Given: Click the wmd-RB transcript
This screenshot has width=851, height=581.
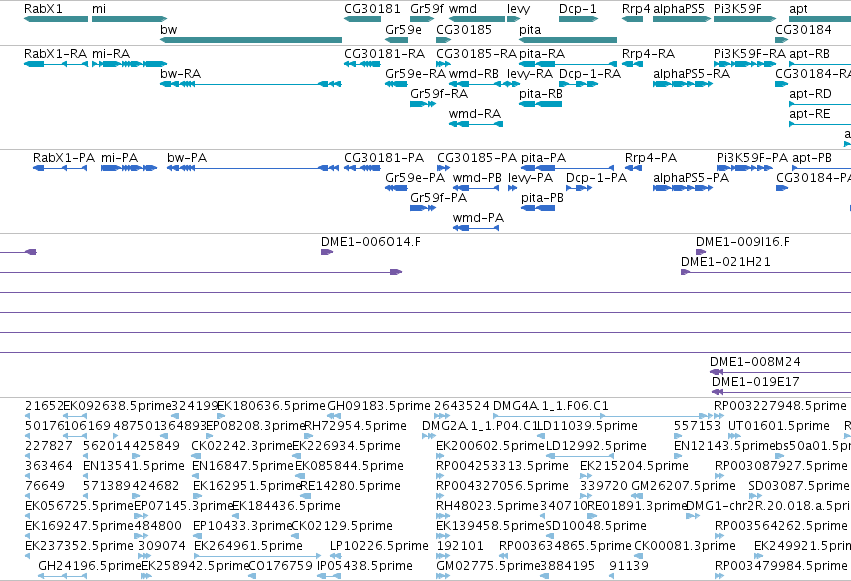Looking at the screenshot, I should click(476, 84).
